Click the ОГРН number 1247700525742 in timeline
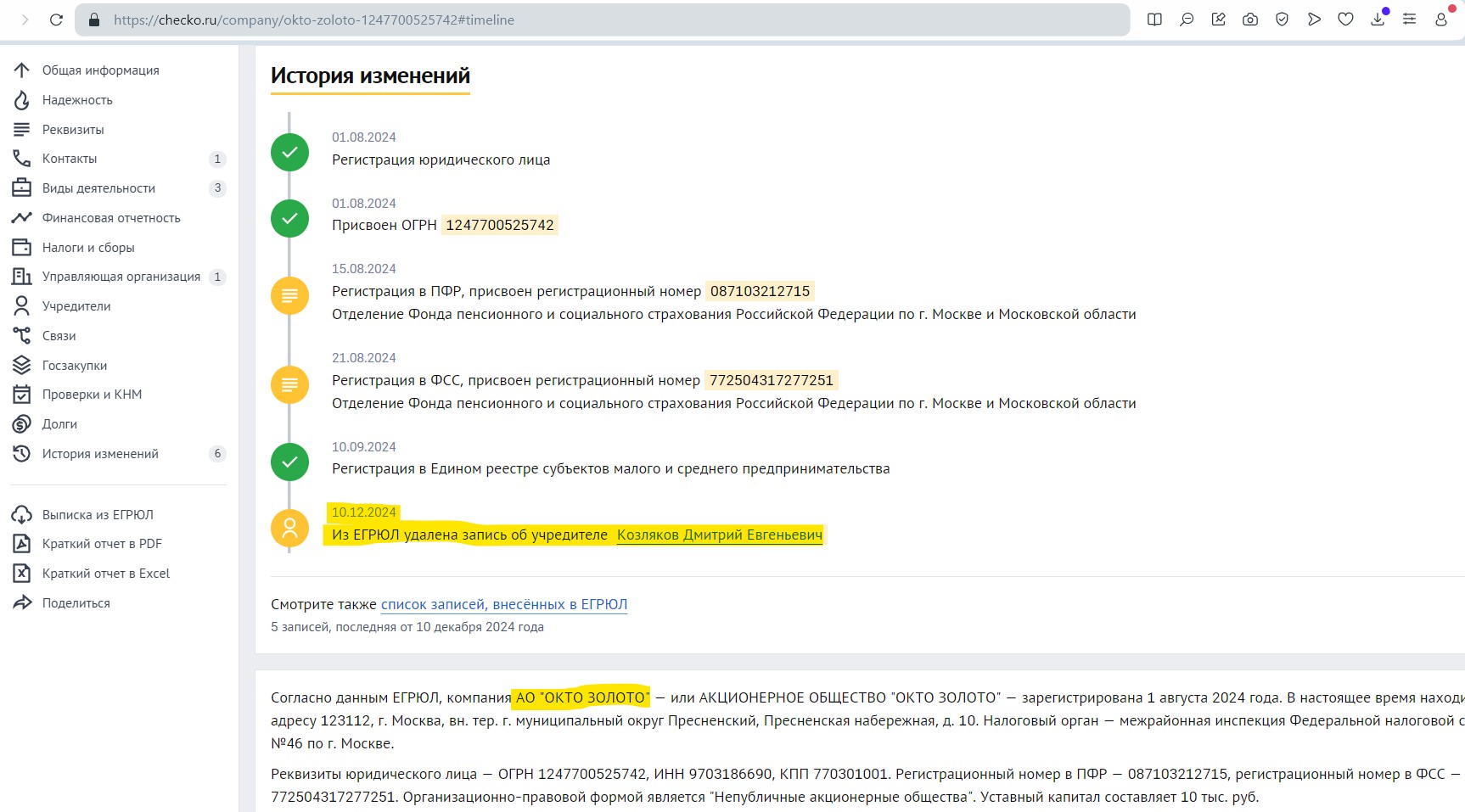The height and width of the screenshot is (812, 1465). (500, 225)
